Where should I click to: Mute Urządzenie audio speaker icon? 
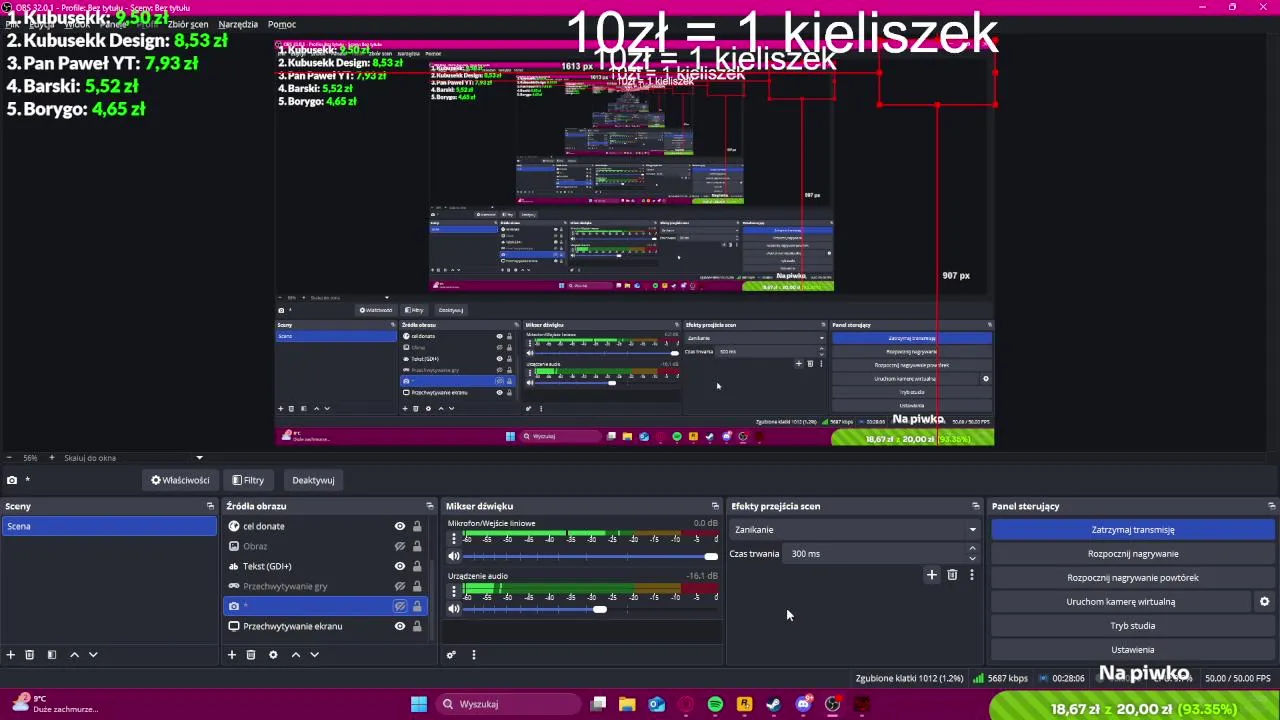pos(454,609)
